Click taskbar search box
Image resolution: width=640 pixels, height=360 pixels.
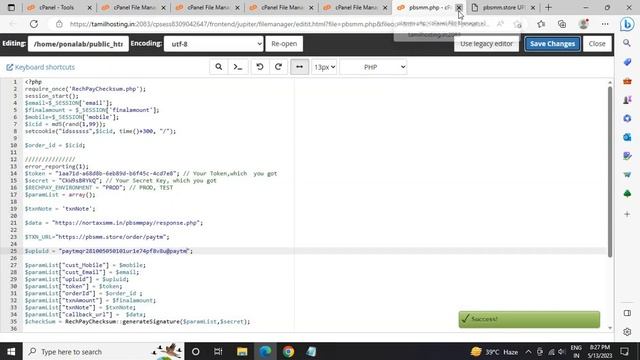[x=104, y=351]
